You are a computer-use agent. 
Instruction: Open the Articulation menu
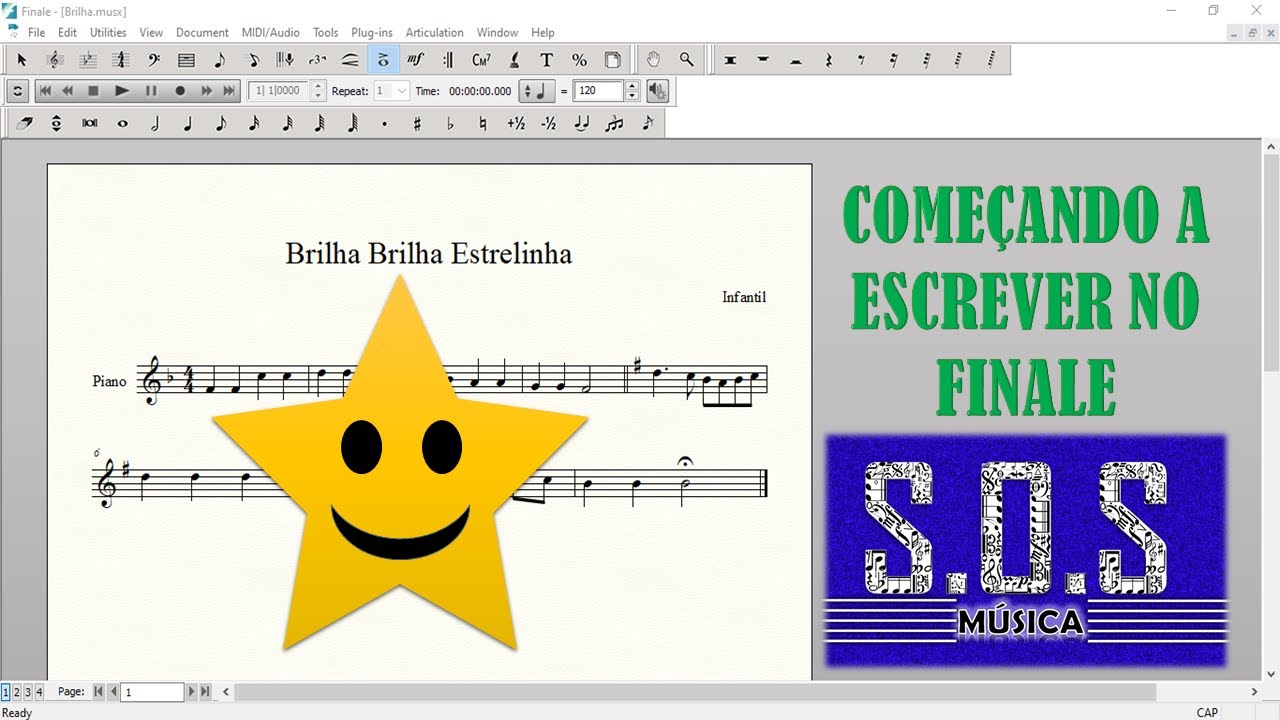(434, 32)
